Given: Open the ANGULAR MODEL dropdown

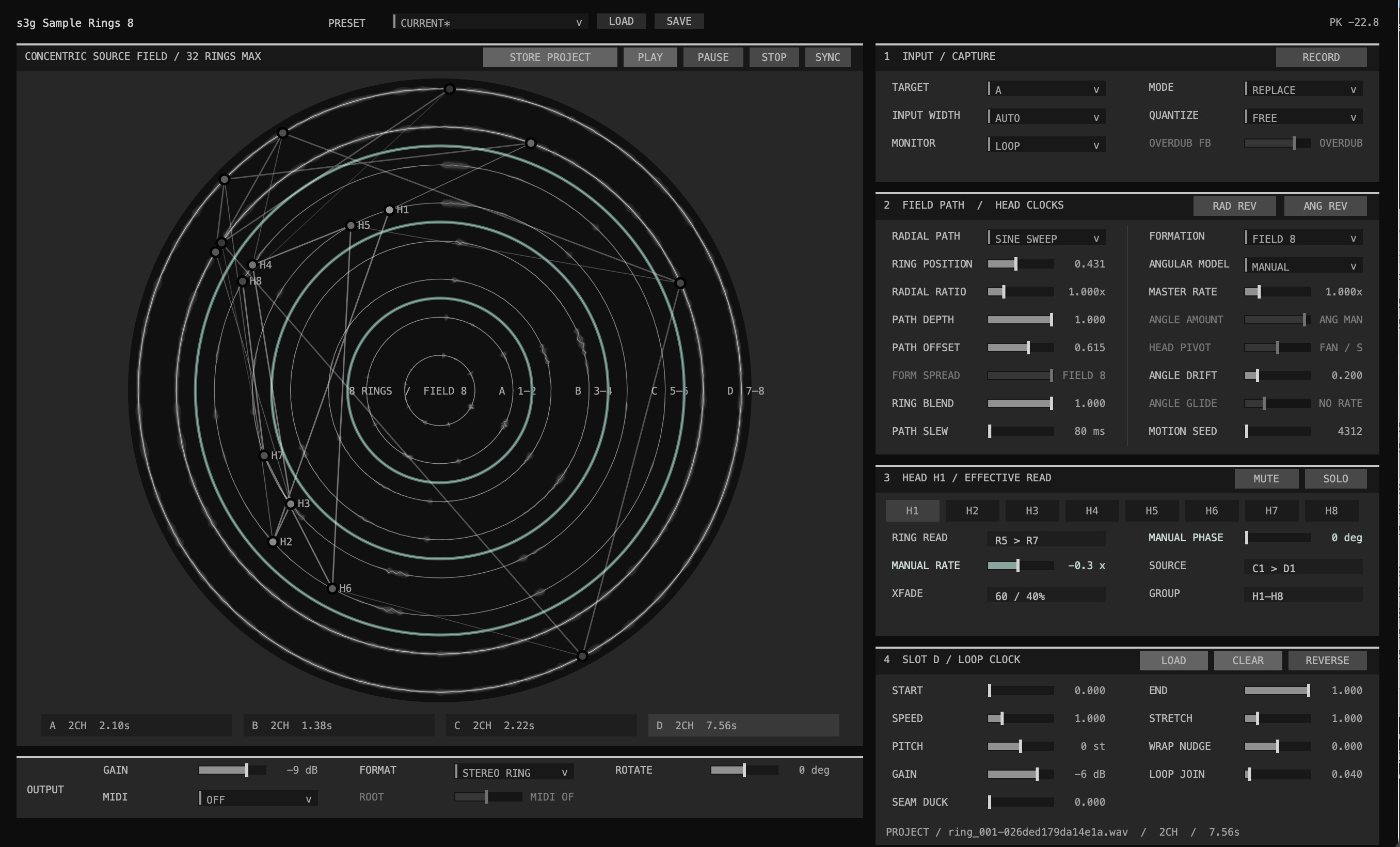Looking at the screenshot, I should pyautogui.click(x=1303, y=266).
